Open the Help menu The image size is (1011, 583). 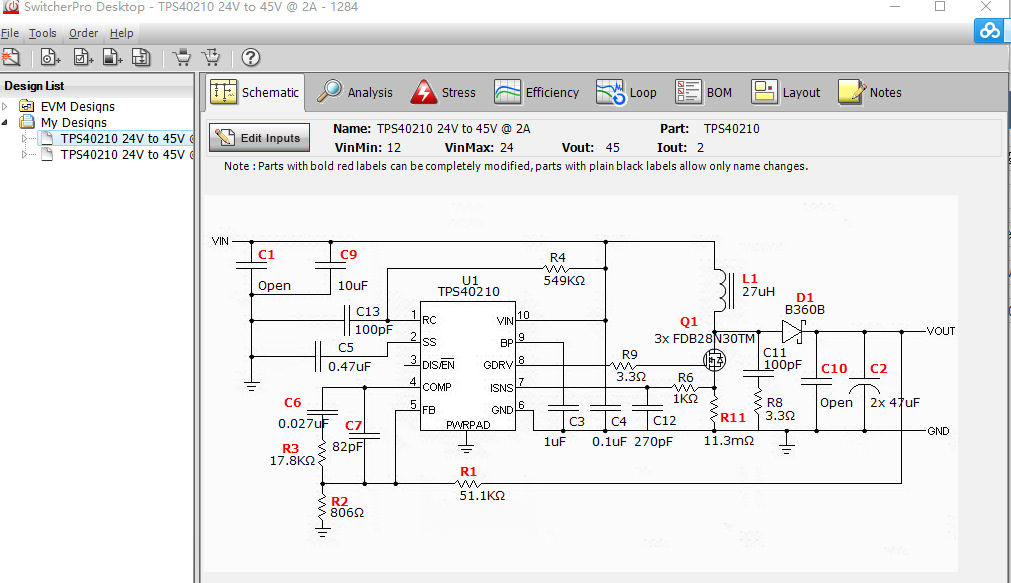point(121,33)
